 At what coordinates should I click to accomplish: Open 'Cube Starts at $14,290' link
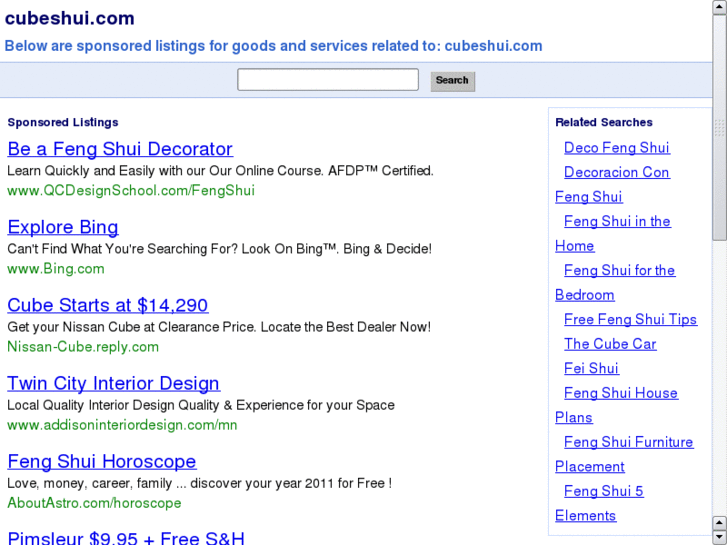click(108, 305)
